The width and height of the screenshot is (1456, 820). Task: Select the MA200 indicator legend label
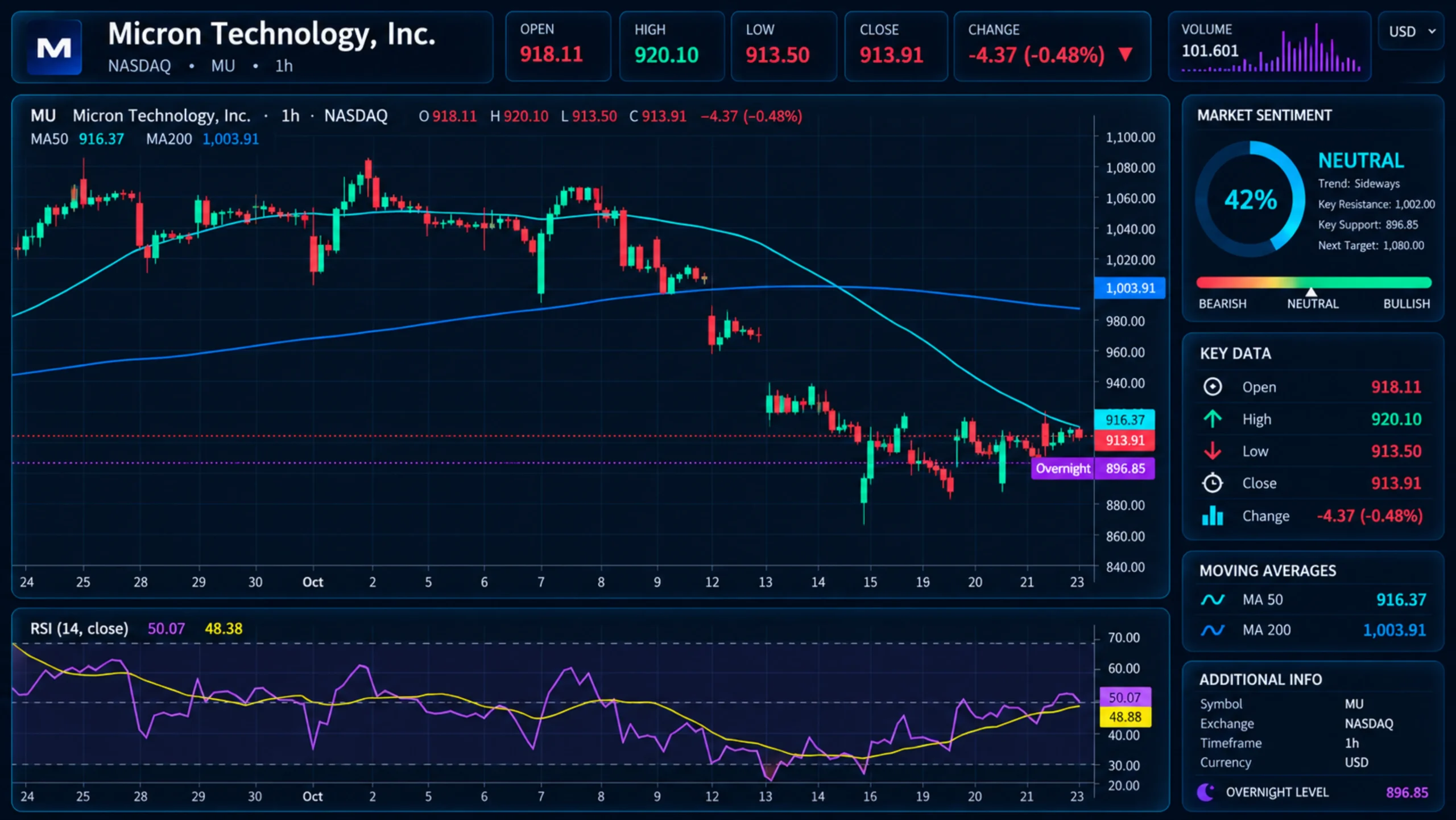pyautogui.click(x=169, y=139)
